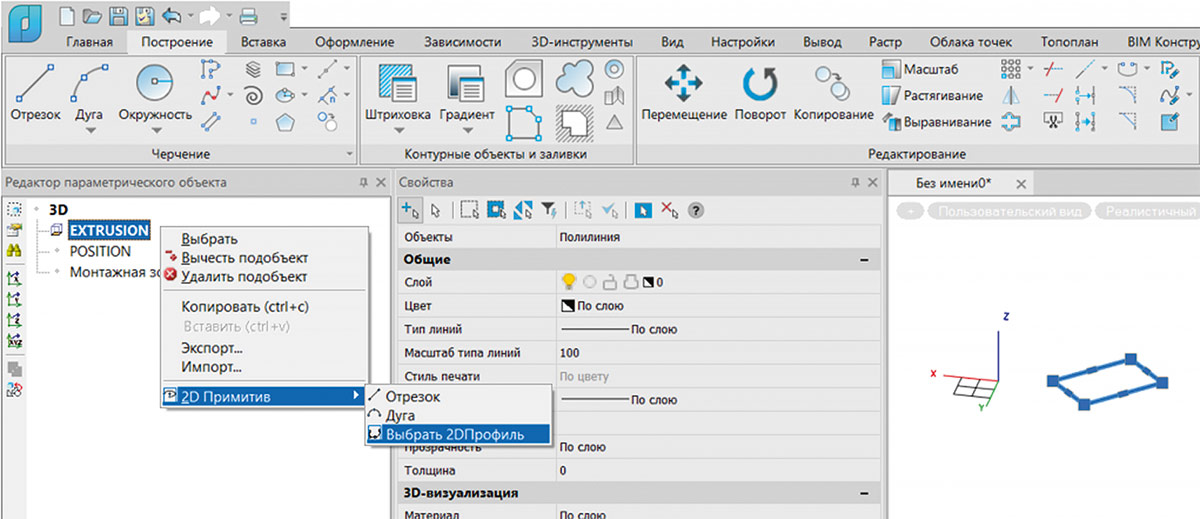Toggle the layer lightbulb on/off icon
1200x519 pixels.
[569, 283]
